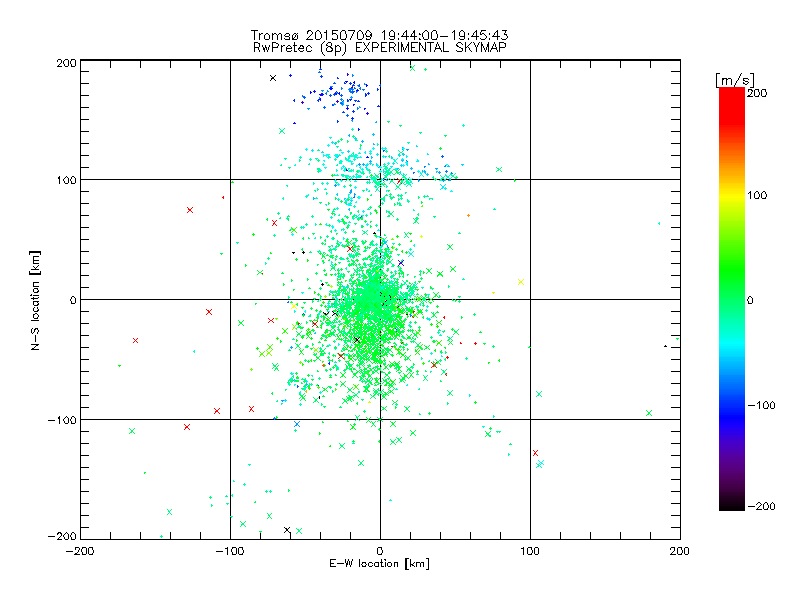Click the '[m/s]' colorbar unit label
This screenshot has width=800, height=600.
point(735,80)
